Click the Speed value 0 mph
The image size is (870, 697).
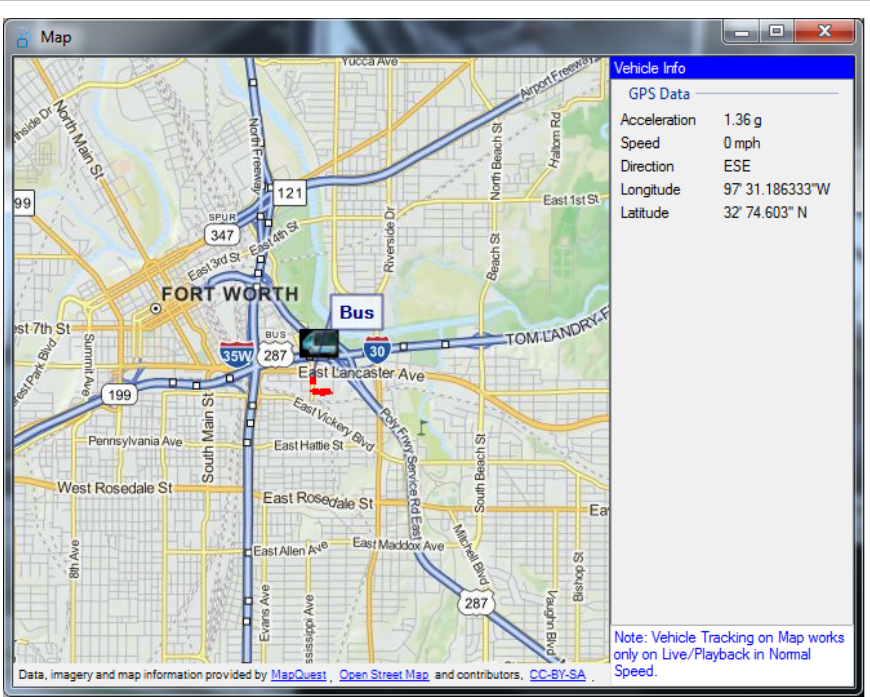(x=741, y=143)
